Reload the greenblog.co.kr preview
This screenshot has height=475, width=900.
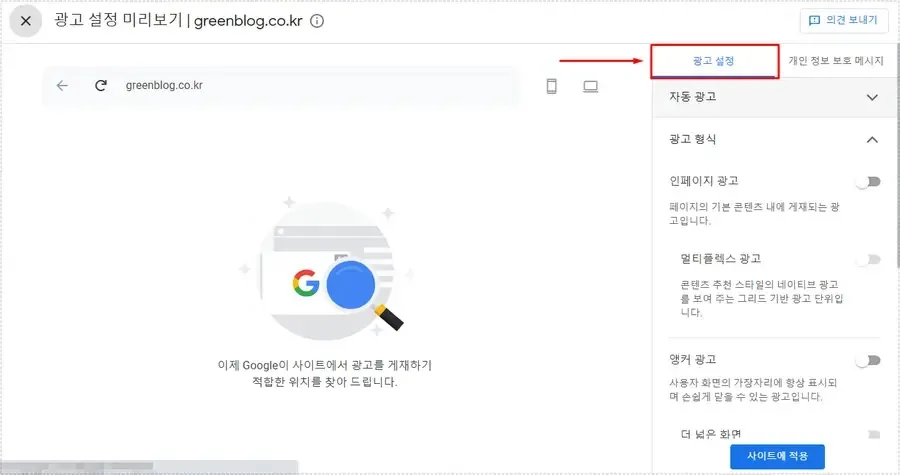[x=101, y=85]
